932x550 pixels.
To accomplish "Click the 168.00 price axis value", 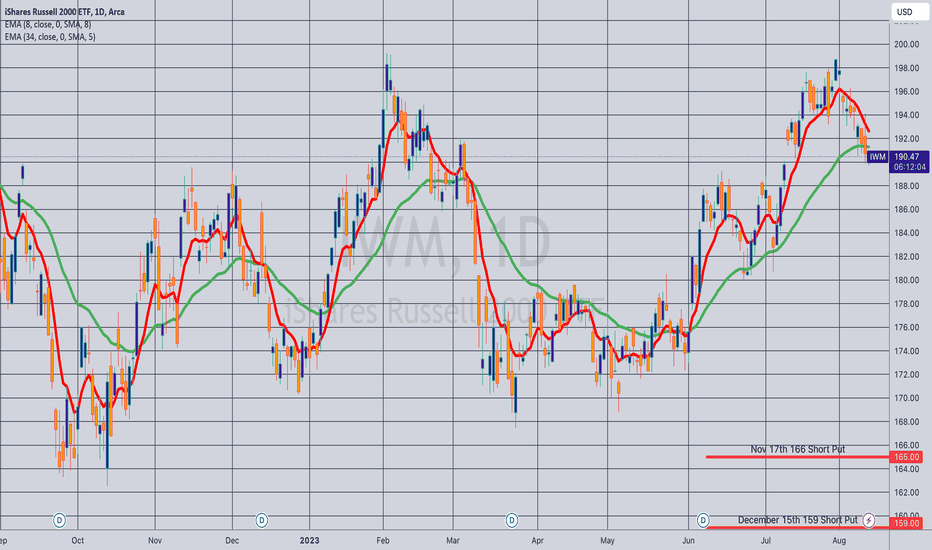I will click(x=906, y=422).
